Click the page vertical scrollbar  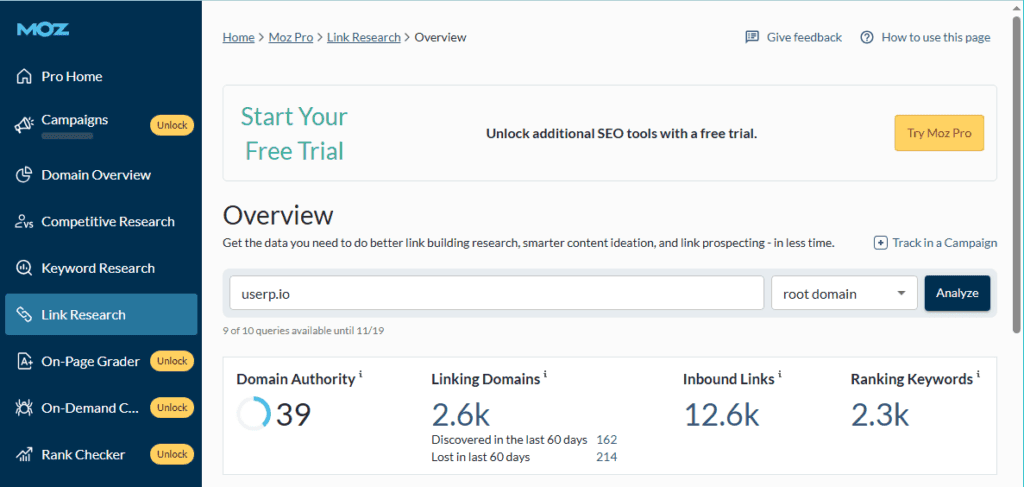point(1017,176)
